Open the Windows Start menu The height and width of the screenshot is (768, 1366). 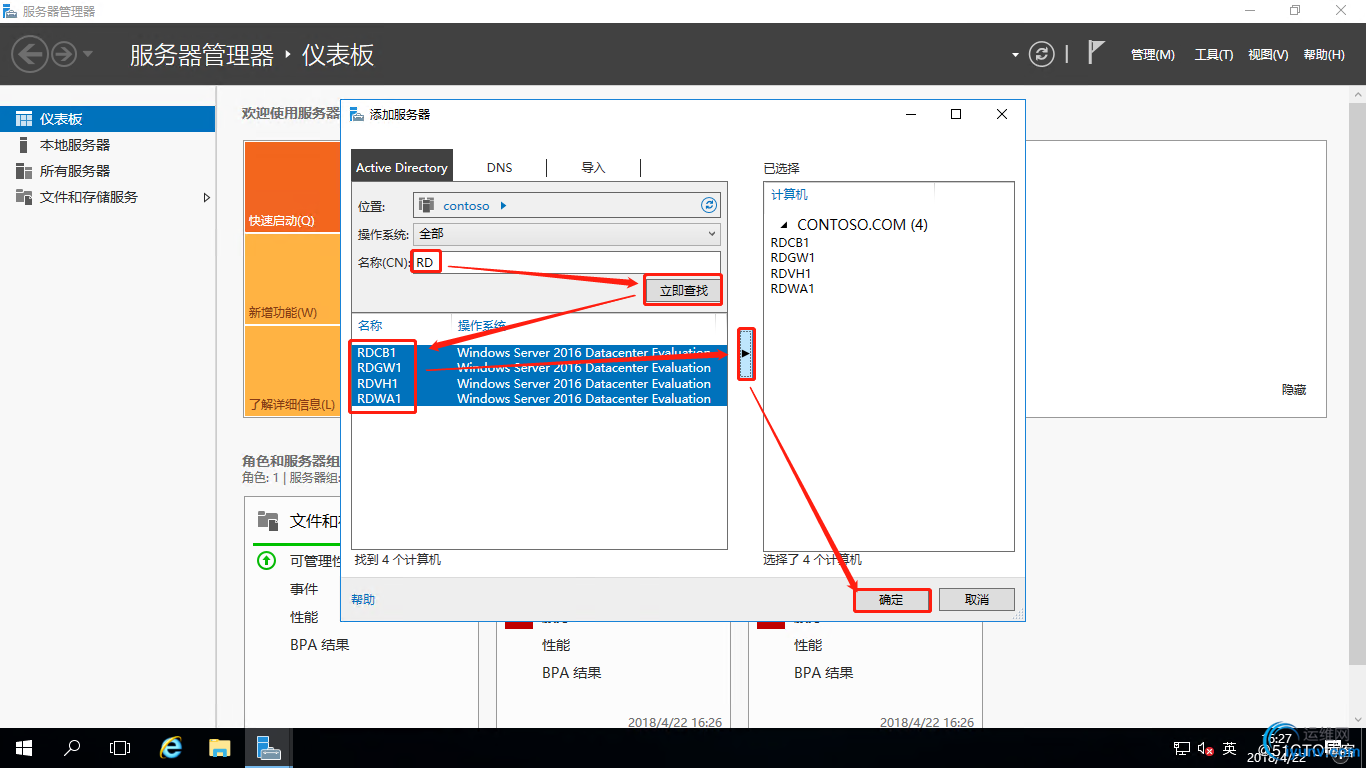pyautogui.click(x=24, y=748)
